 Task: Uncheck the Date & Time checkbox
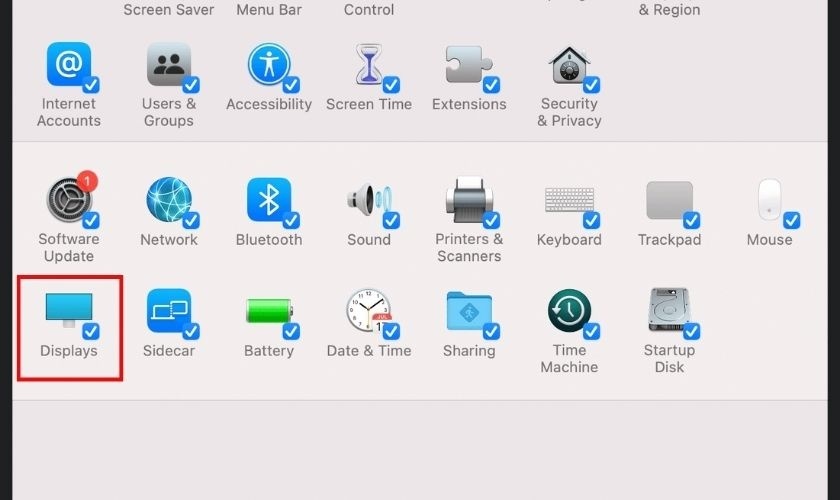click(391, 331)
